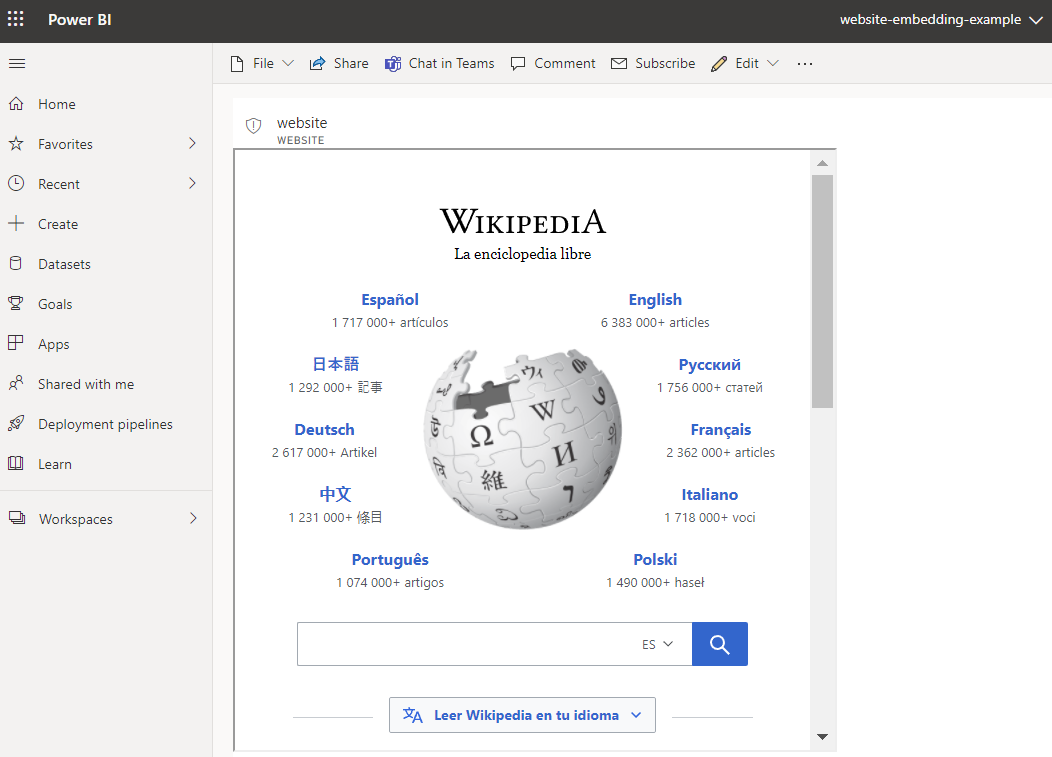This screenshot has width=1052, height=757.
Task: Open the Edit menu
Action: pos(745,63)
